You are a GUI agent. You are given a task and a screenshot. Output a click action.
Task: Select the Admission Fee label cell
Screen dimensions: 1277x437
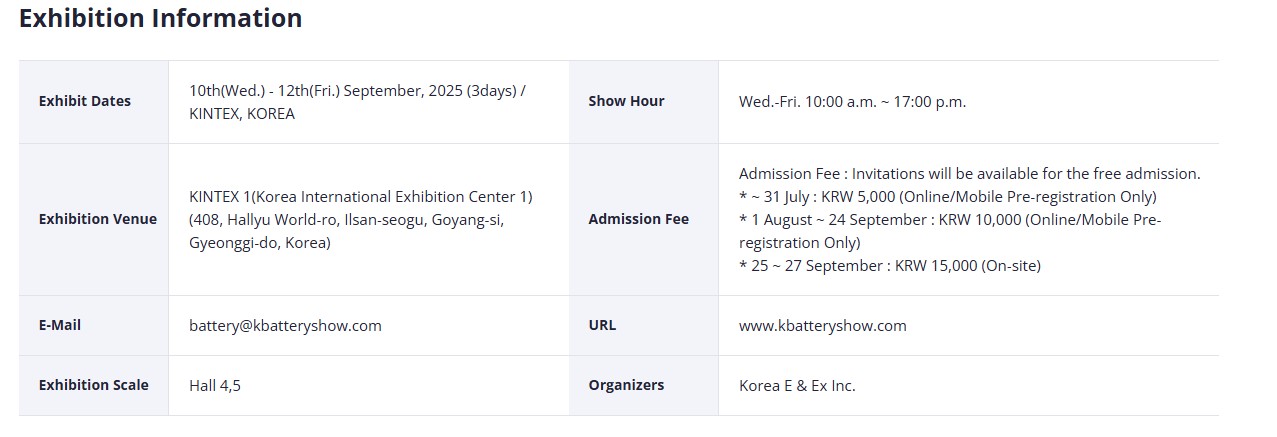point(644,219)
